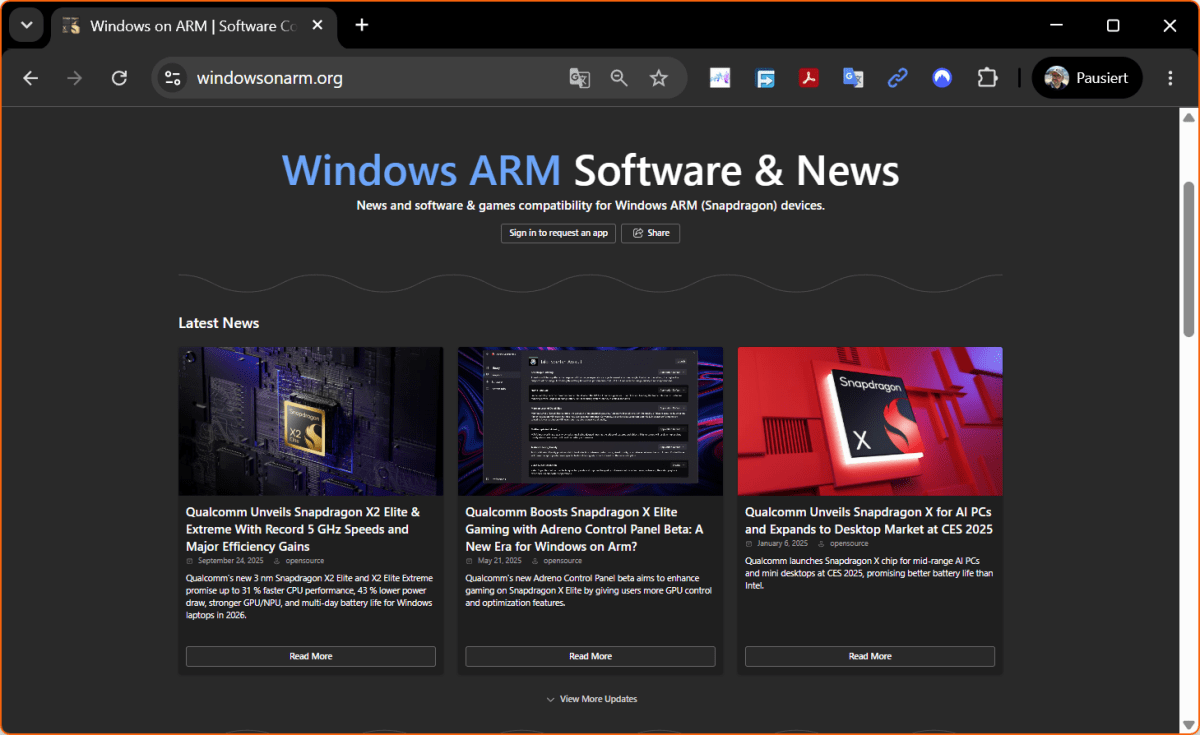Read More on Adreno Control Panel article
This screenshot has width=1200, height=735.
click(590, 656)
